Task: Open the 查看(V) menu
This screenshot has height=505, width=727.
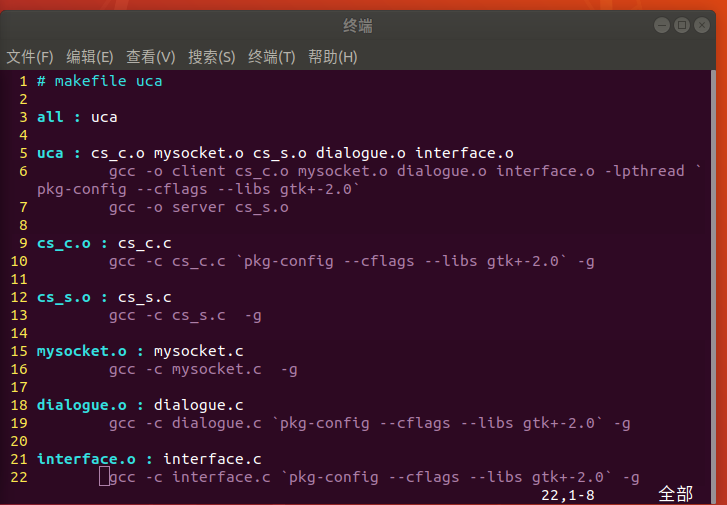Action: (151, 57)
